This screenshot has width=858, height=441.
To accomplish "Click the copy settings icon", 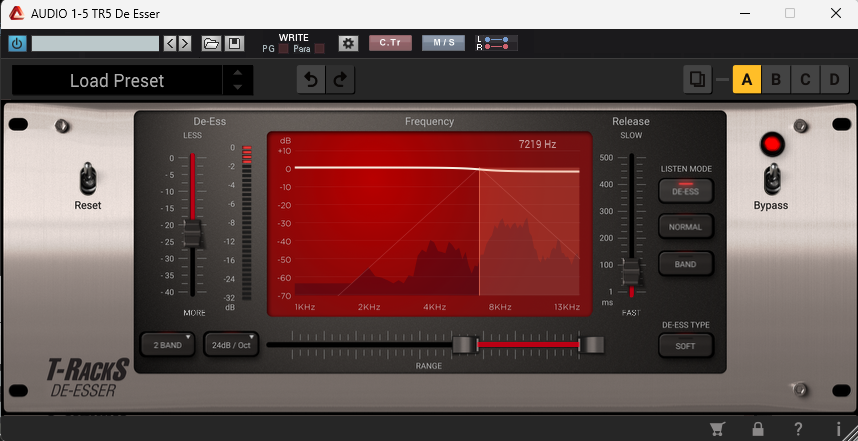I will click(x=697, y=80).
